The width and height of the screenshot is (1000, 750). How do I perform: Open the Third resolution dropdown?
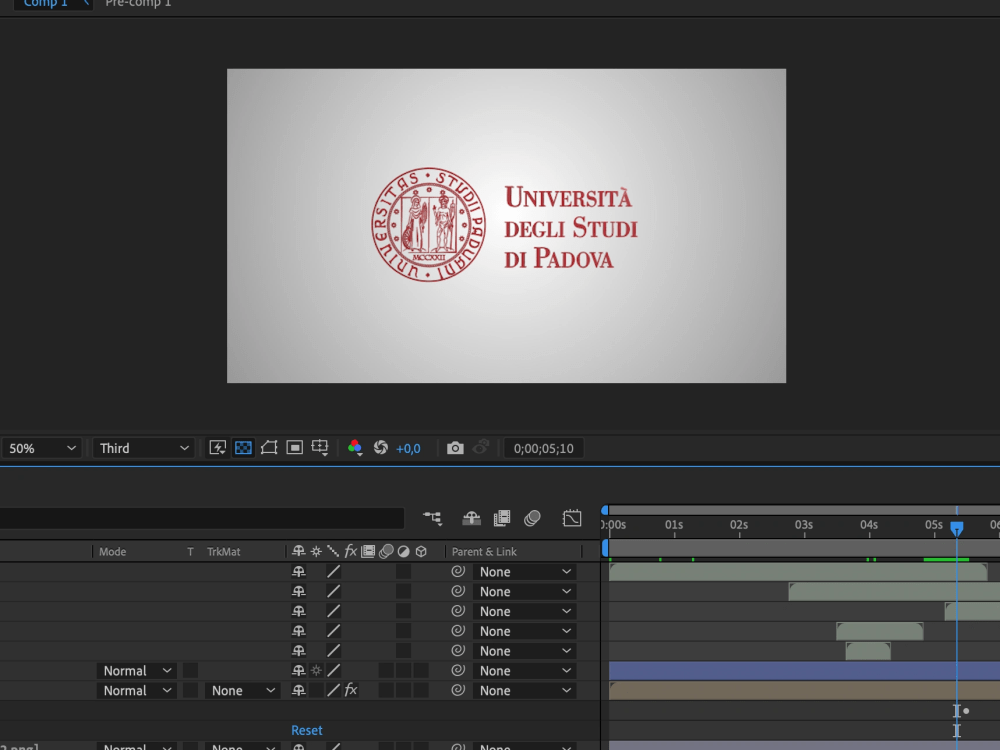pyautogui.click(x=144, y=448)
